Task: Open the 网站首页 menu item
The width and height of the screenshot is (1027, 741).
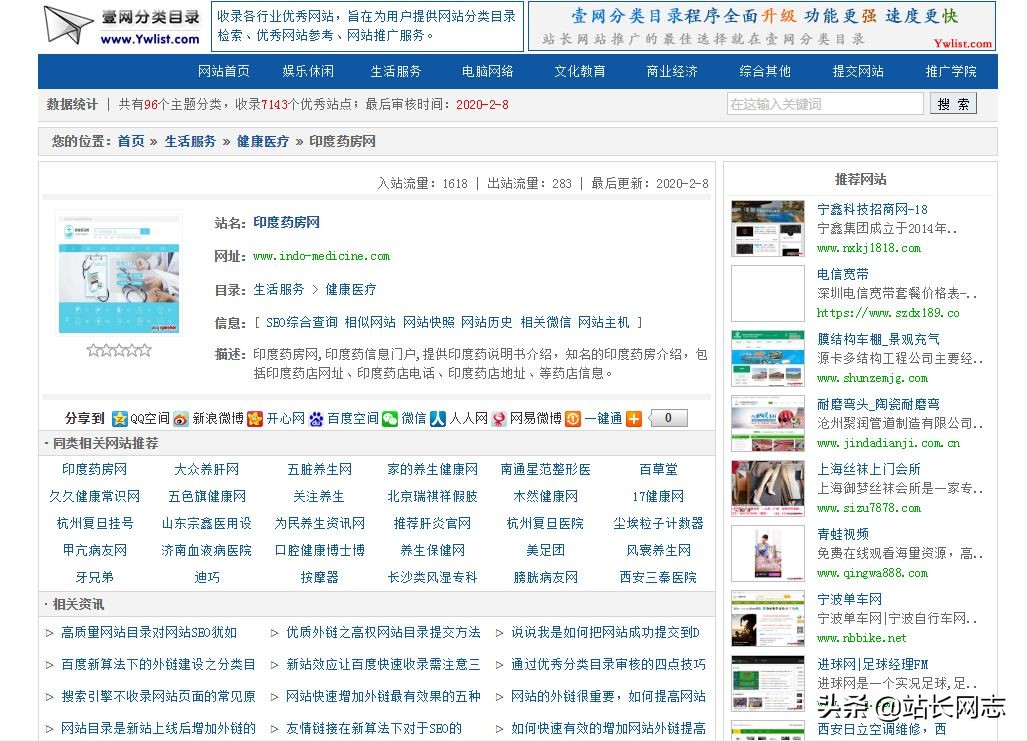Action: (x=223, y=71)
